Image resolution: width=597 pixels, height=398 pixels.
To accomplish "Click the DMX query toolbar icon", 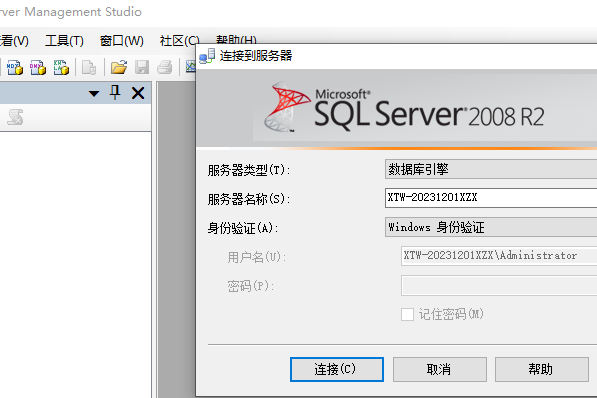I will (38, 68).
